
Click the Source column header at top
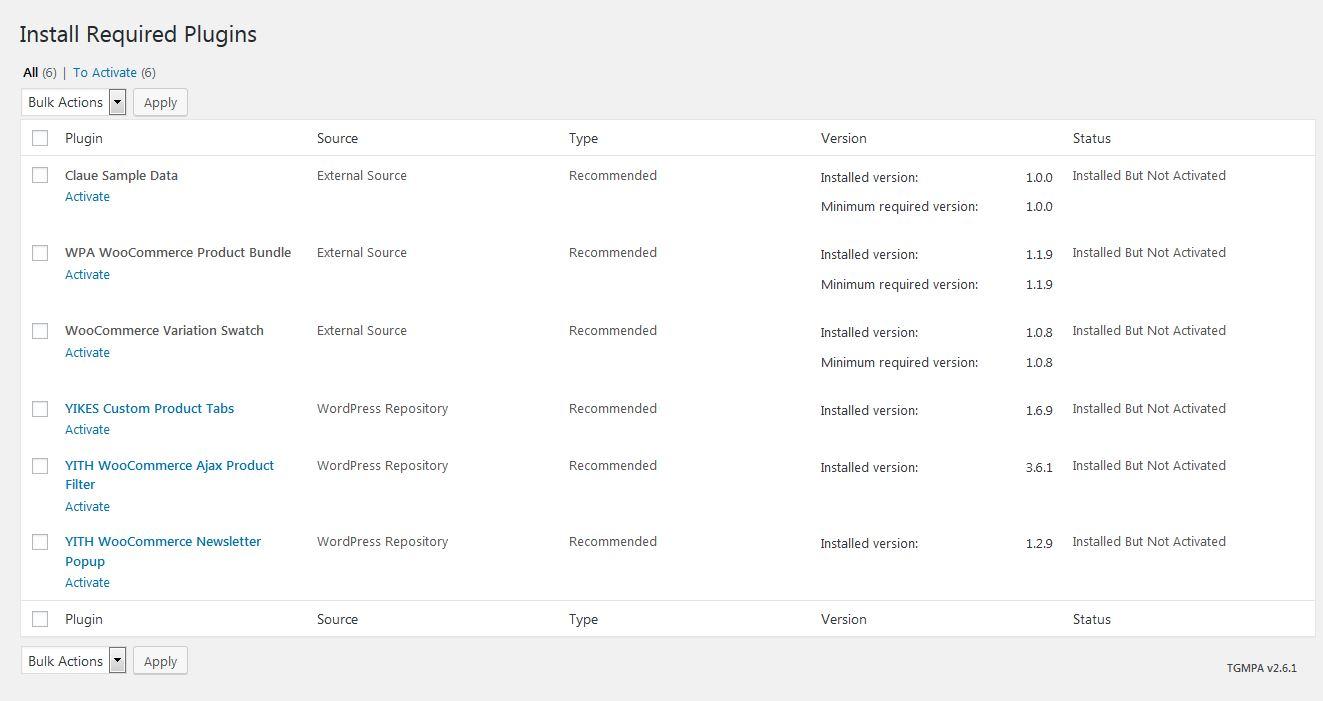pos(337,138)
